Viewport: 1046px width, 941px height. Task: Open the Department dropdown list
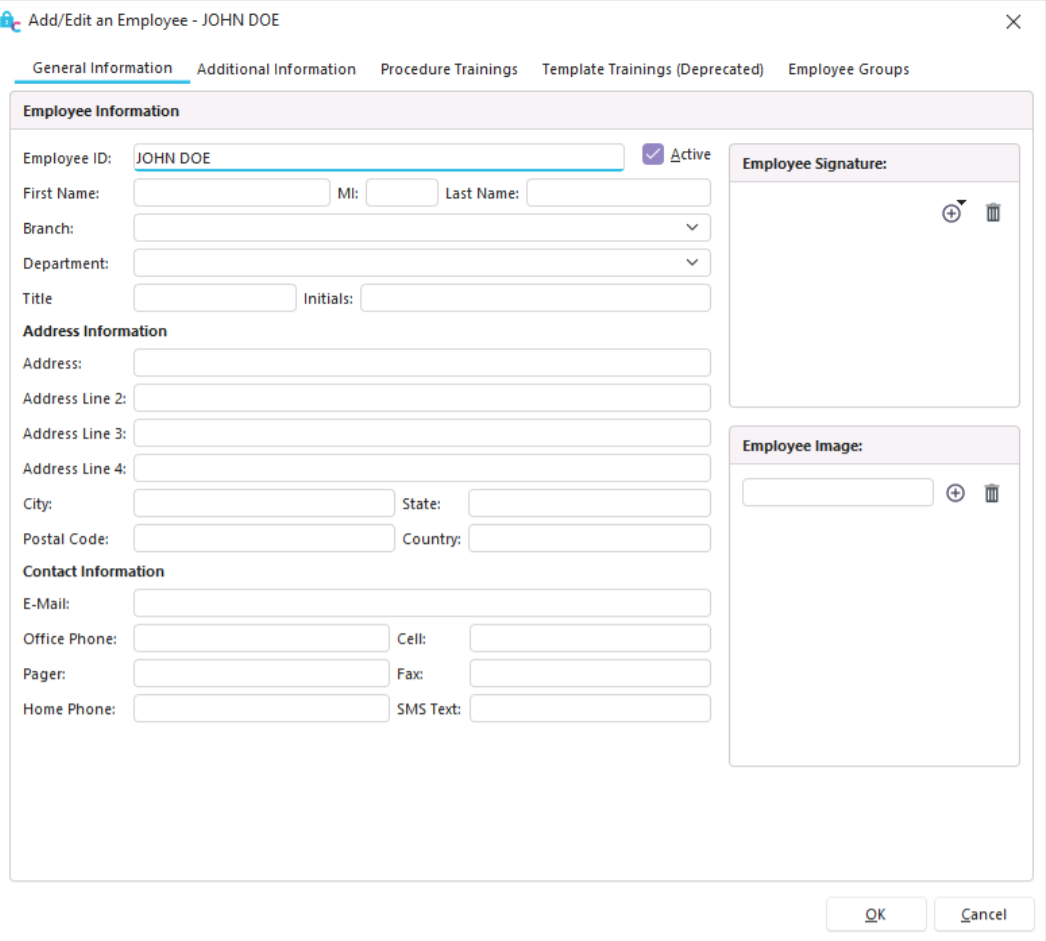(x=692, y=263)
